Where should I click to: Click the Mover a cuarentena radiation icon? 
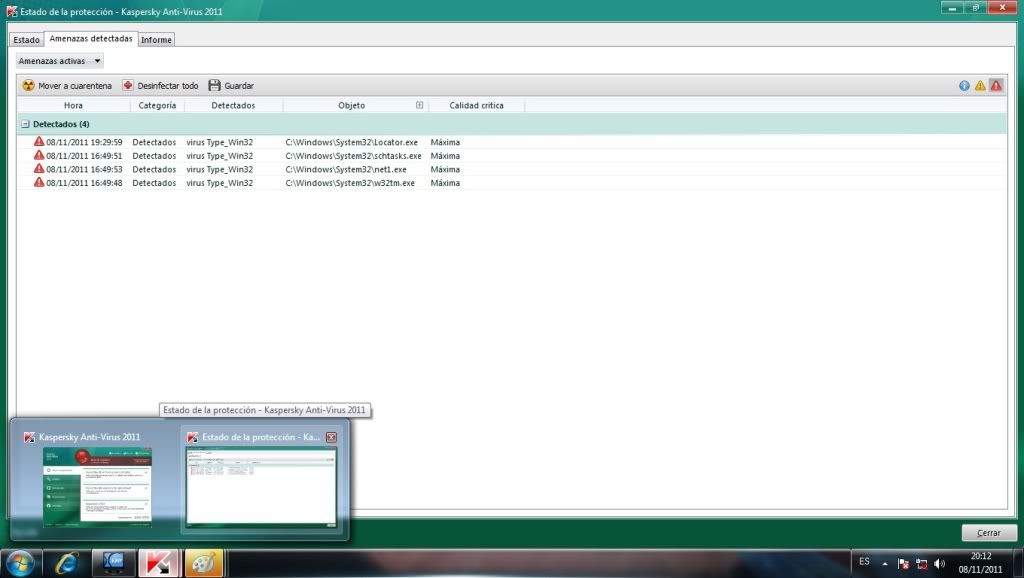[x=28, y=86]
